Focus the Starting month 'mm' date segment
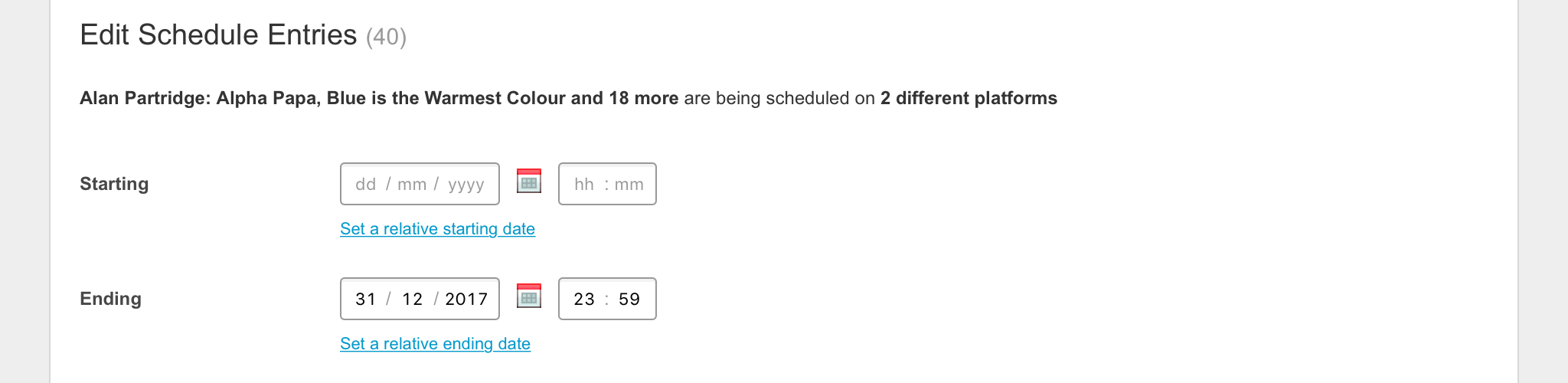The width and height of the screenshot is (1568, 383). click(x=412, y=185)
